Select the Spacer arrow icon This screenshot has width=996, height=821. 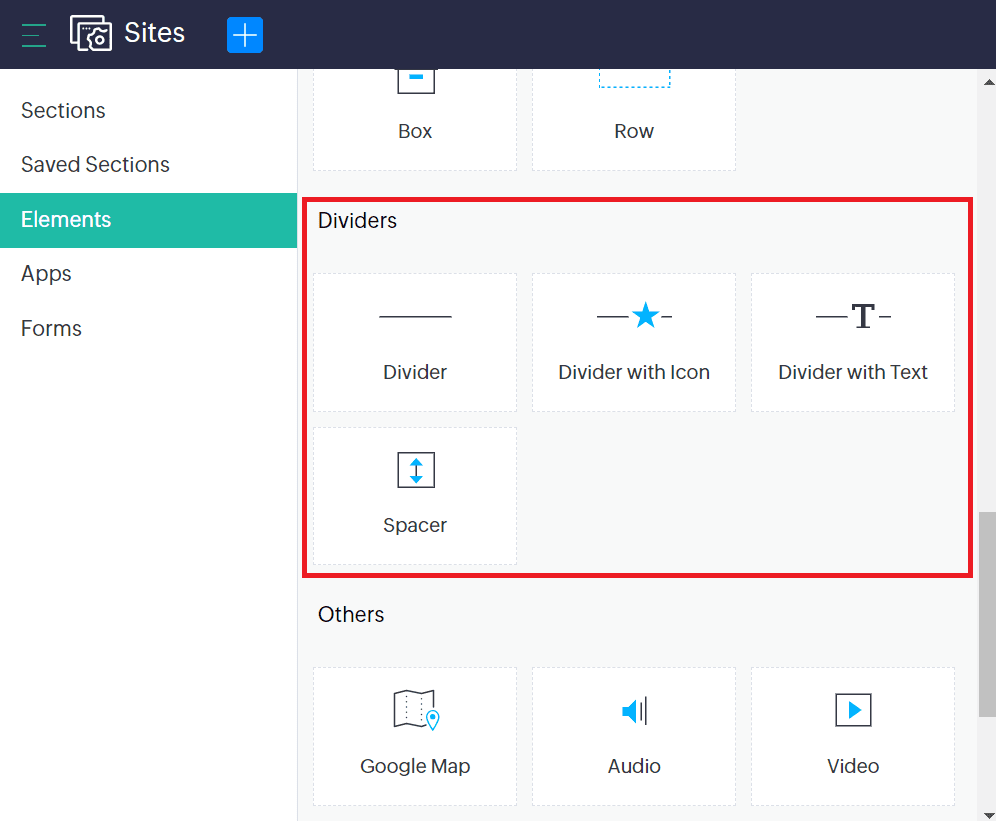(x=416, y=470)
